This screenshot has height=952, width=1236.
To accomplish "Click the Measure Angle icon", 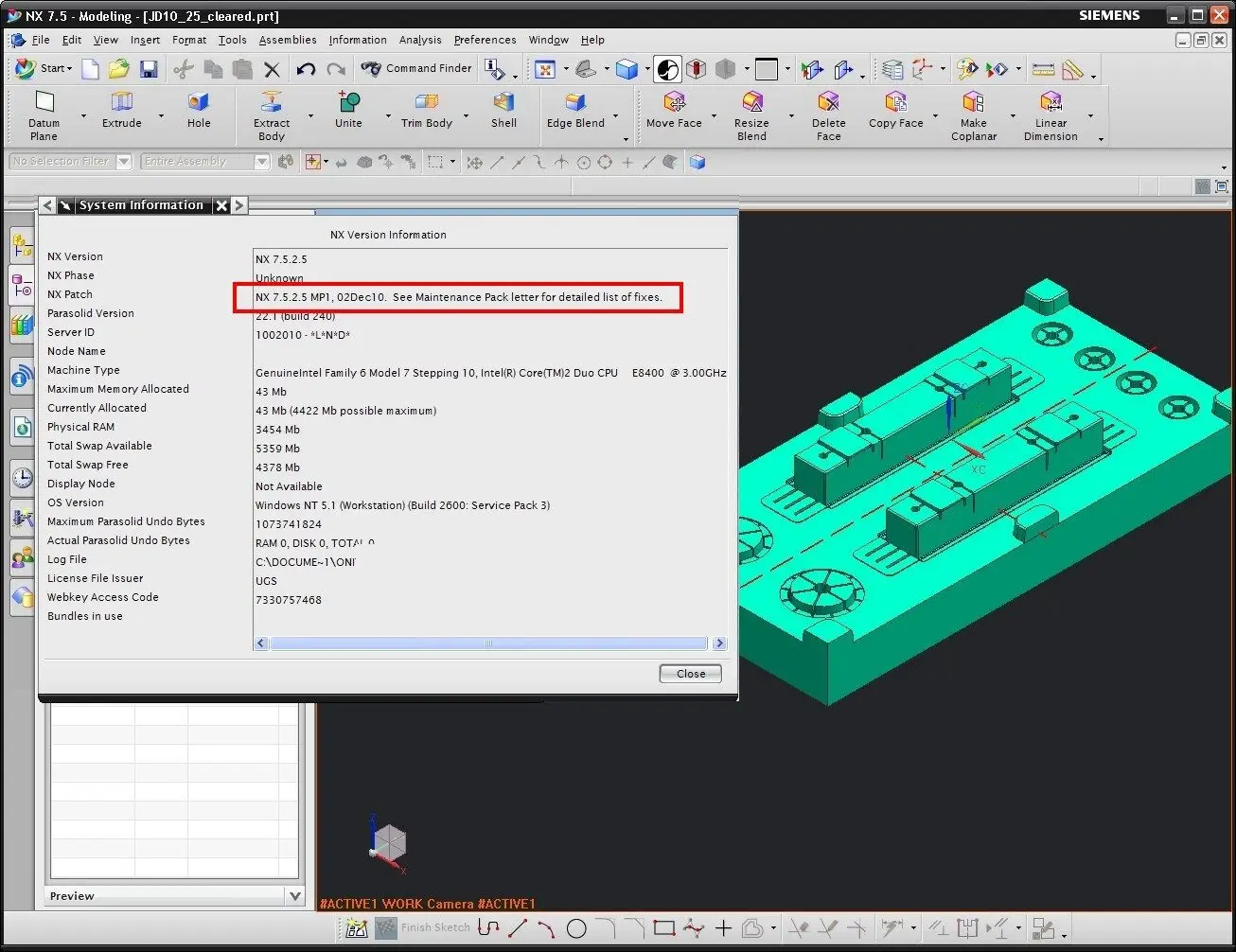I will 1072,69.
